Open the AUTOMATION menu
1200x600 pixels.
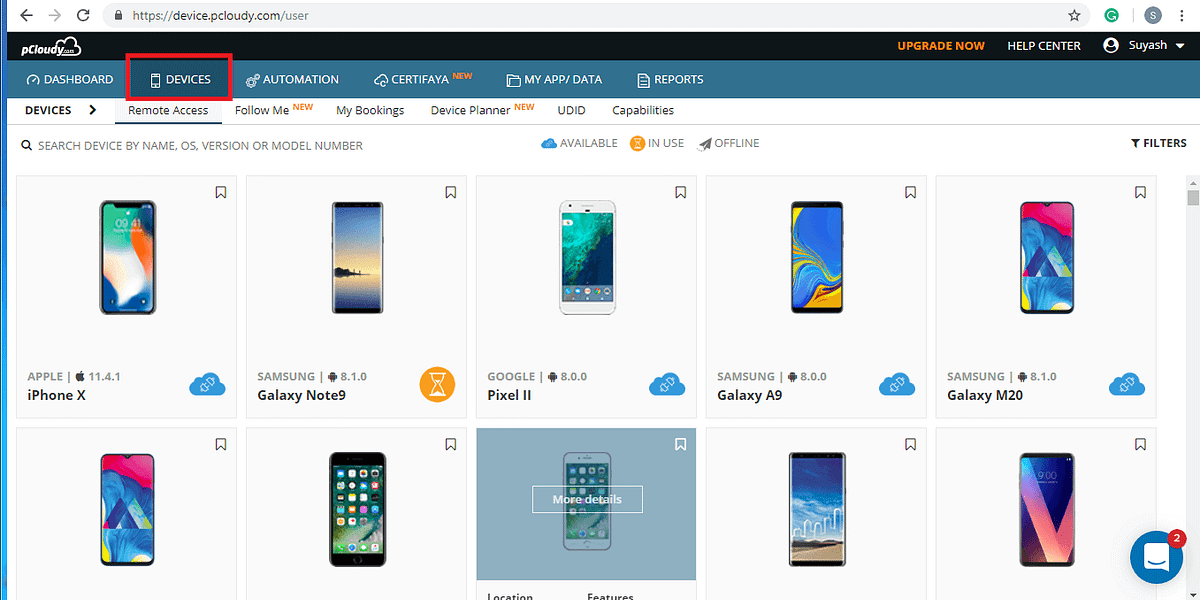coord(292,80)
